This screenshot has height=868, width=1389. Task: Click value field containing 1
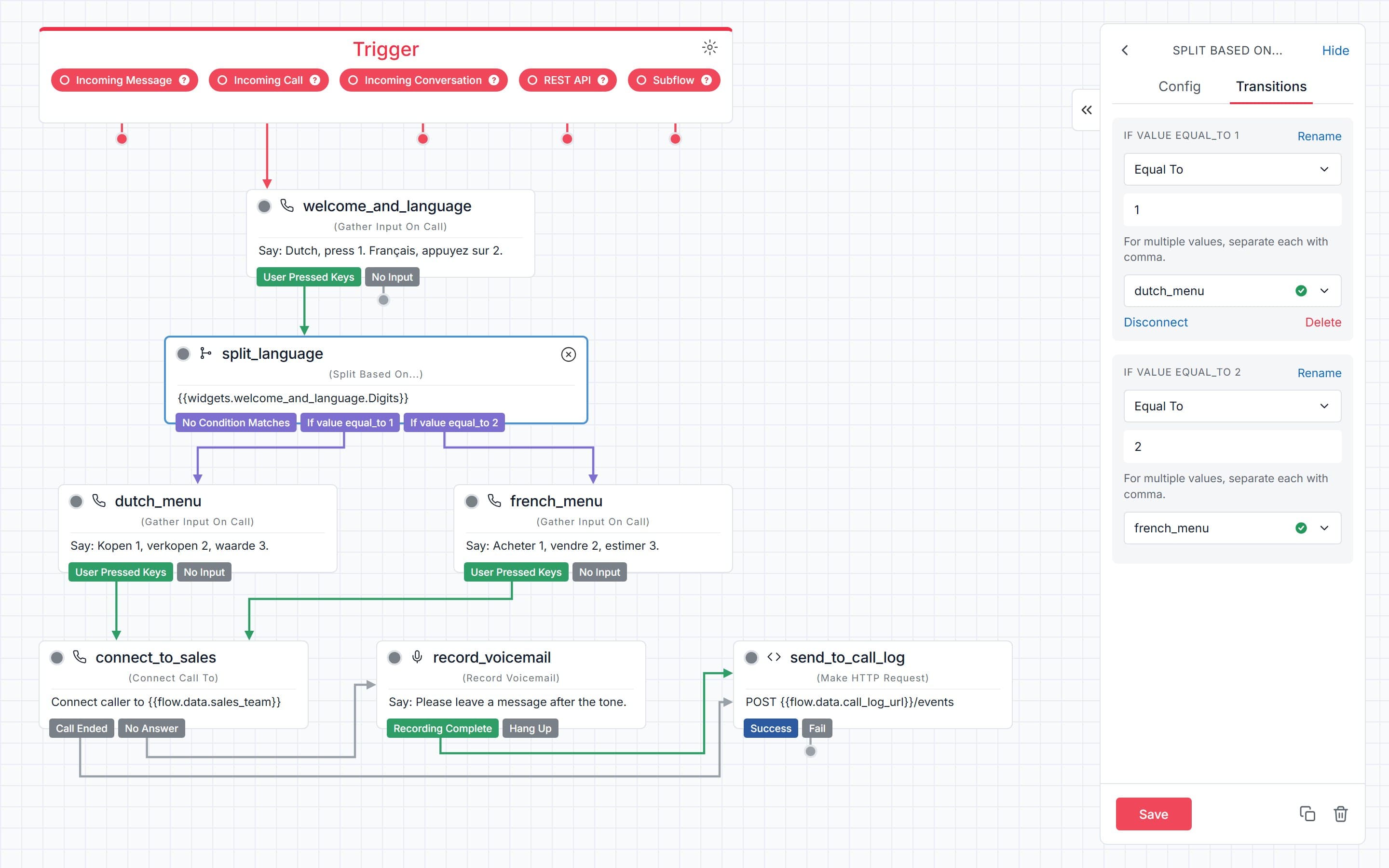pos(1232,210)
